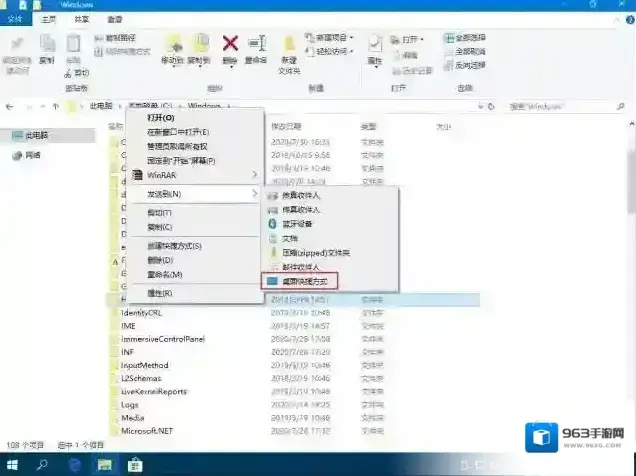The width and height of the screenshot is (636, 476).
Task: Choose 邮件收件人 (Mail recipient) in submenu
Action: pos(330,267)
